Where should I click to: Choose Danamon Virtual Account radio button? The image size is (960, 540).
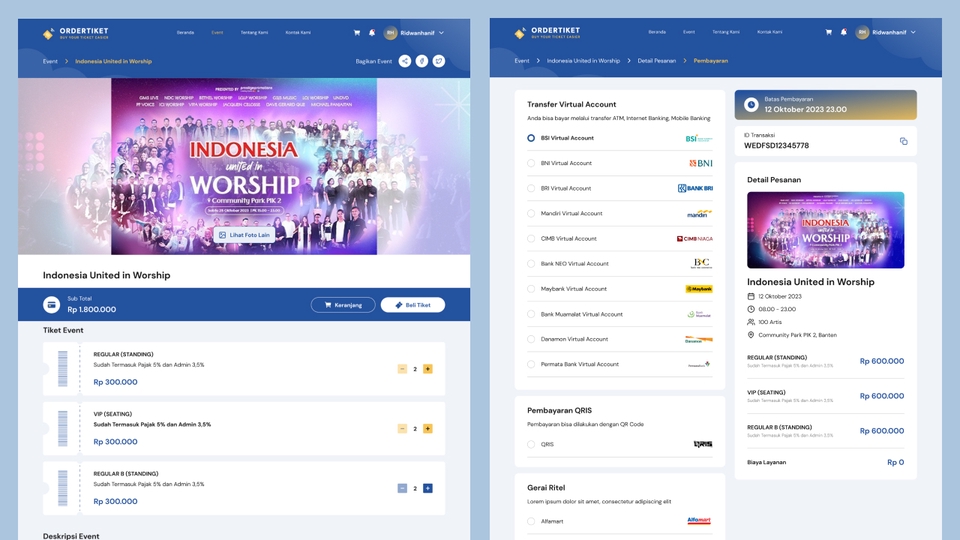point(531,339)
